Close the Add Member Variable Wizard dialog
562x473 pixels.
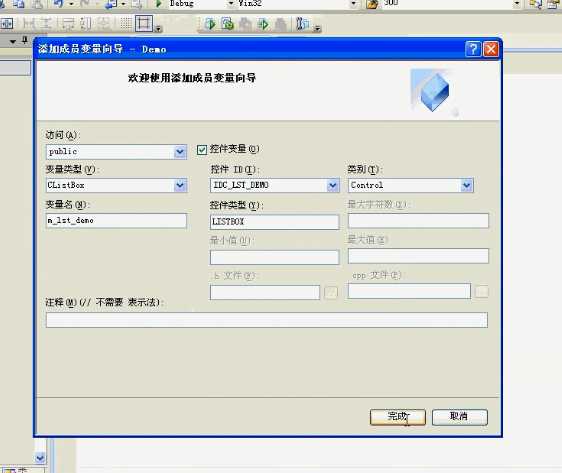click(x=491, y=49)
